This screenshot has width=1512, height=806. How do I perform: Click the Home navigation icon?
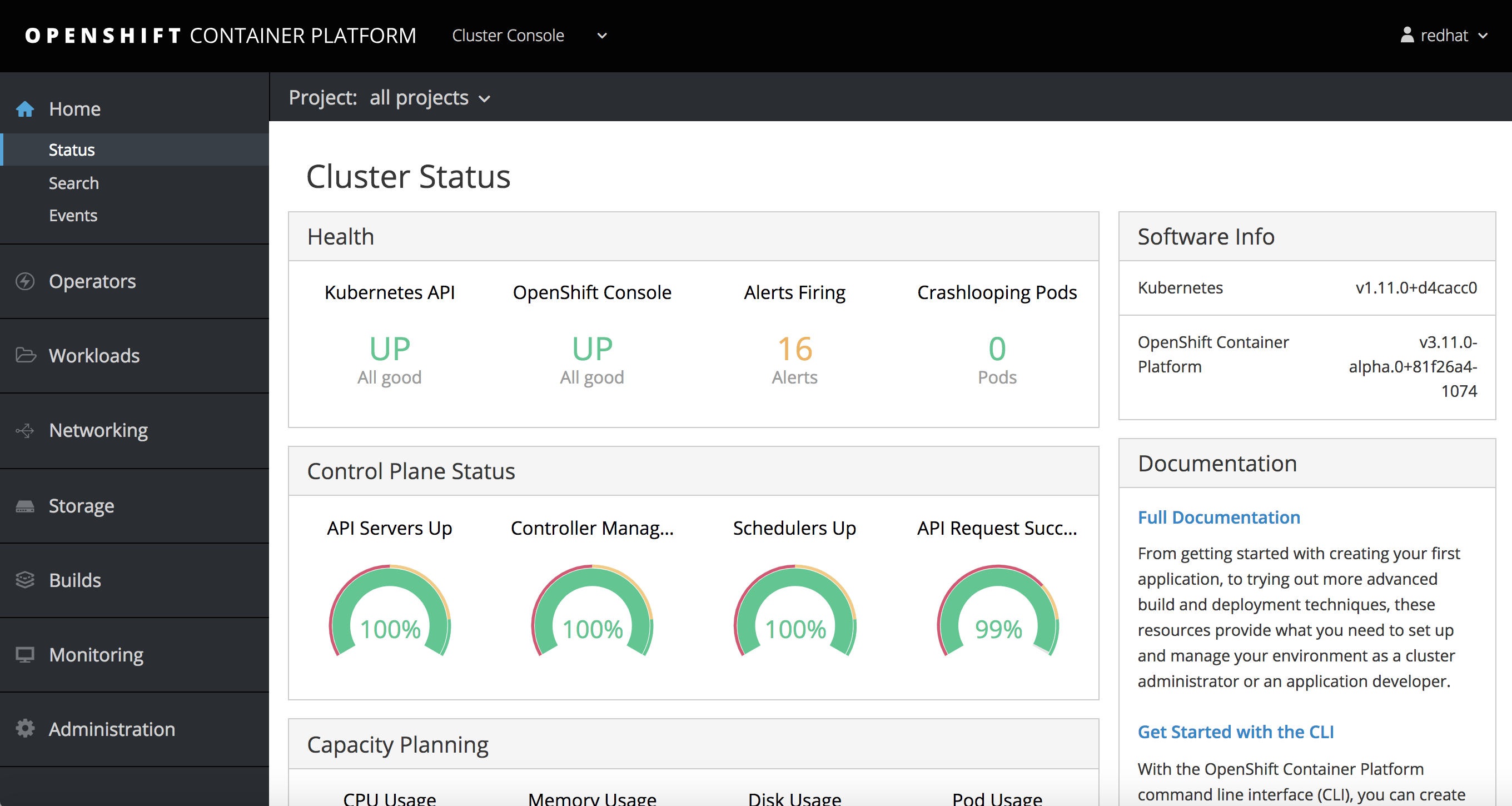click(25, 107)
